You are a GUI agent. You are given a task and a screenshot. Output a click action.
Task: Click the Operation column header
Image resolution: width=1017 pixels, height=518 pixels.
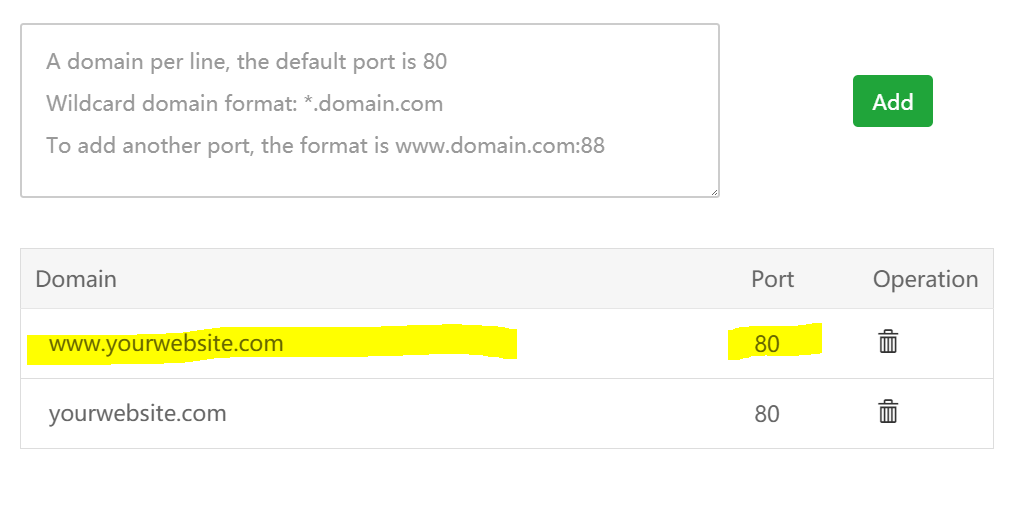pyautogui.click(x=925, y=279)
